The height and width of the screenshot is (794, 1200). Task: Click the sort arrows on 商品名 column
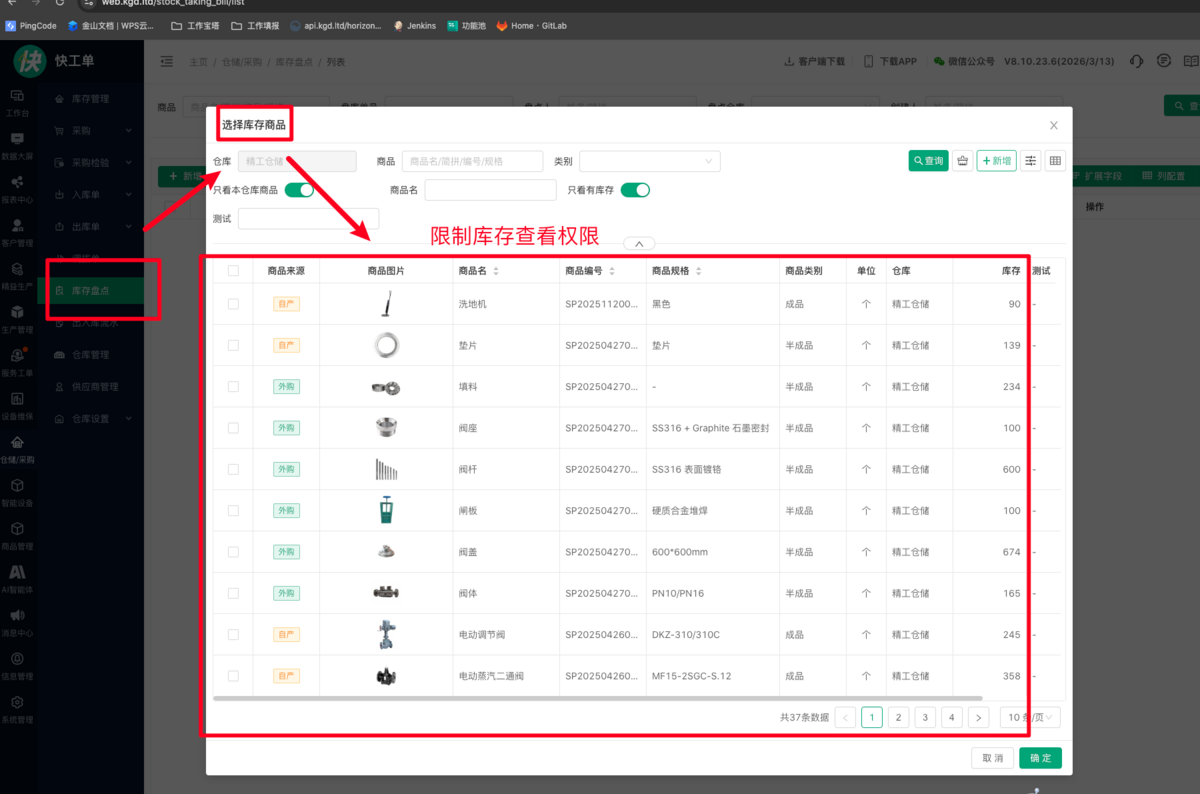pos(496,271)
